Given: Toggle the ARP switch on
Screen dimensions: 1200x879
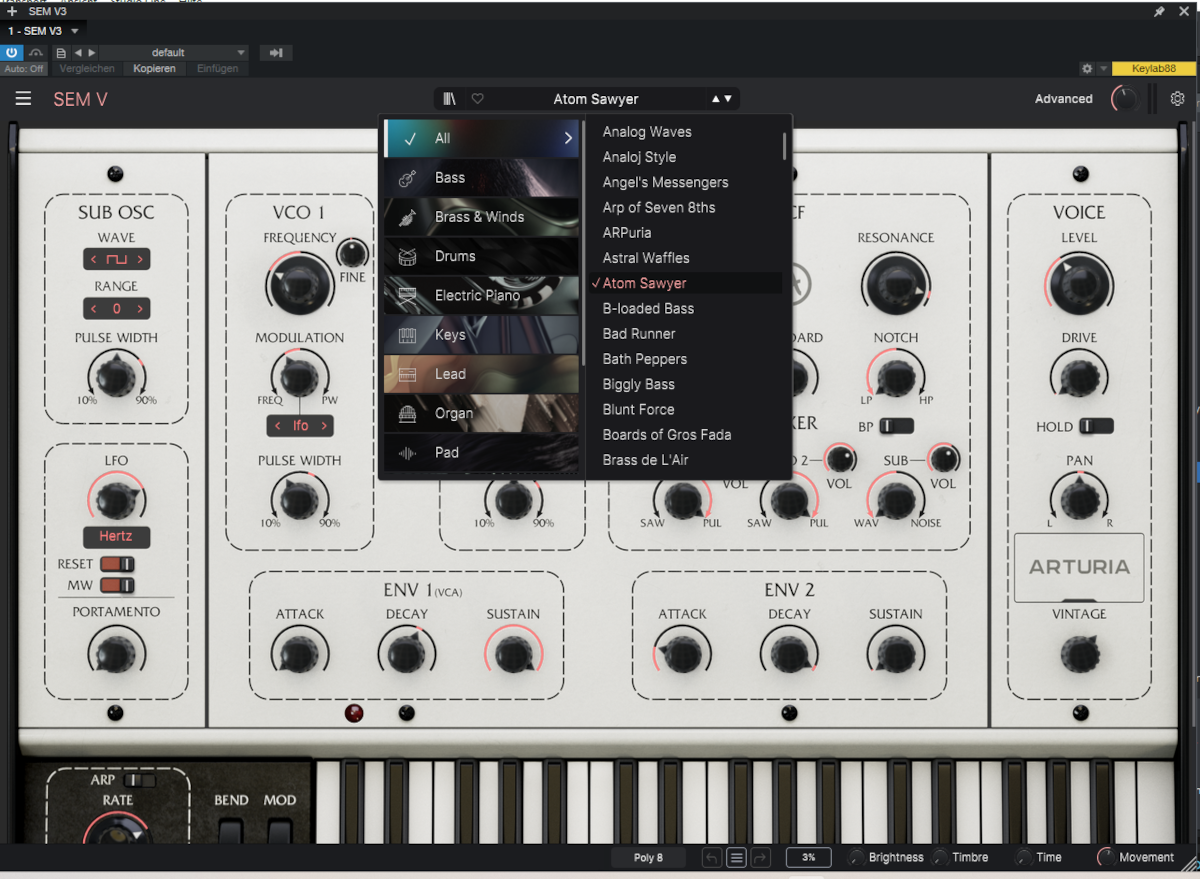Looking at the screenshot, I should point(139,780).
